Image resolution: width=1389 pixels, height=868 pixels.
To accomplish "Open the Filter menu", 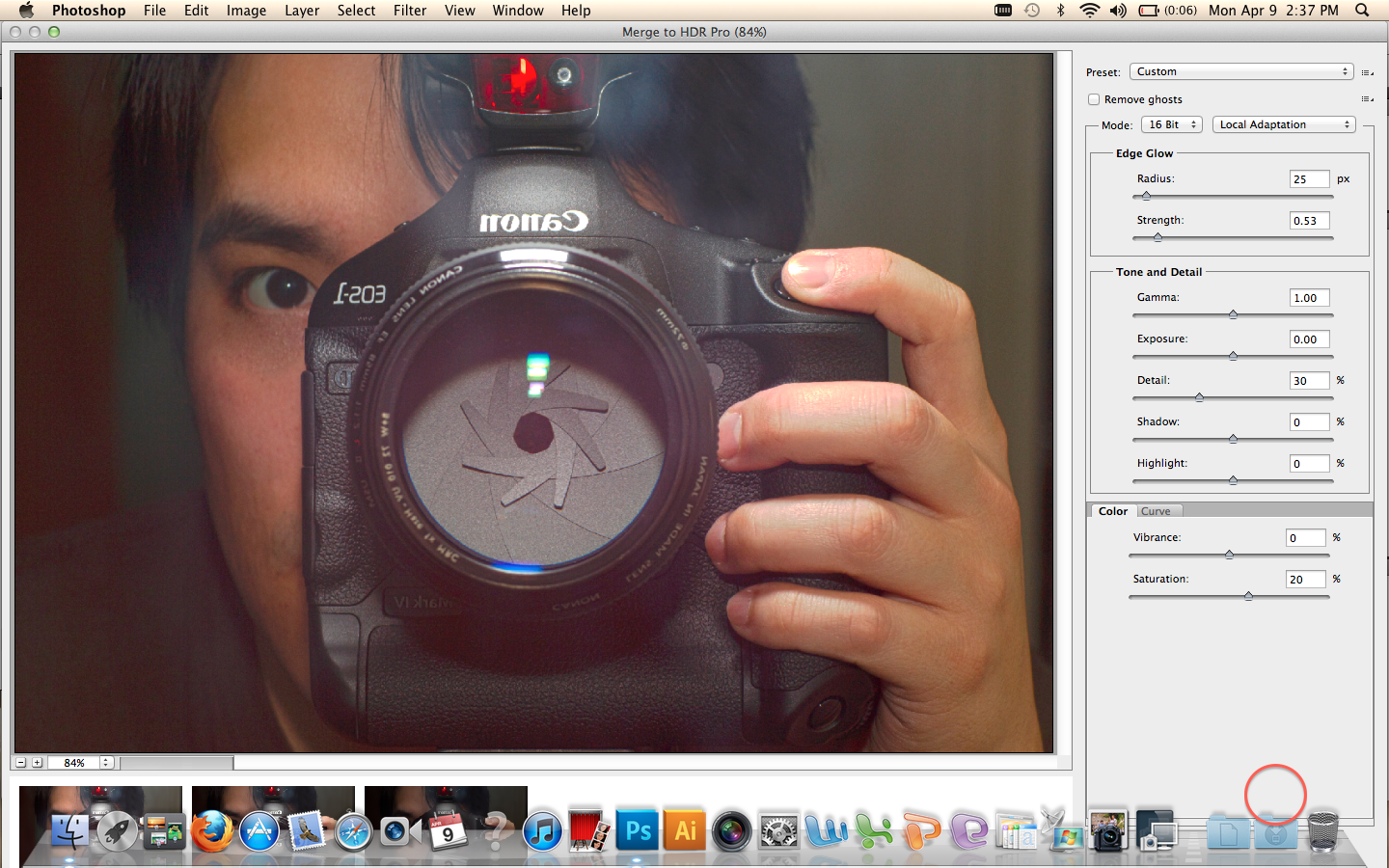I will coord(410,11).
